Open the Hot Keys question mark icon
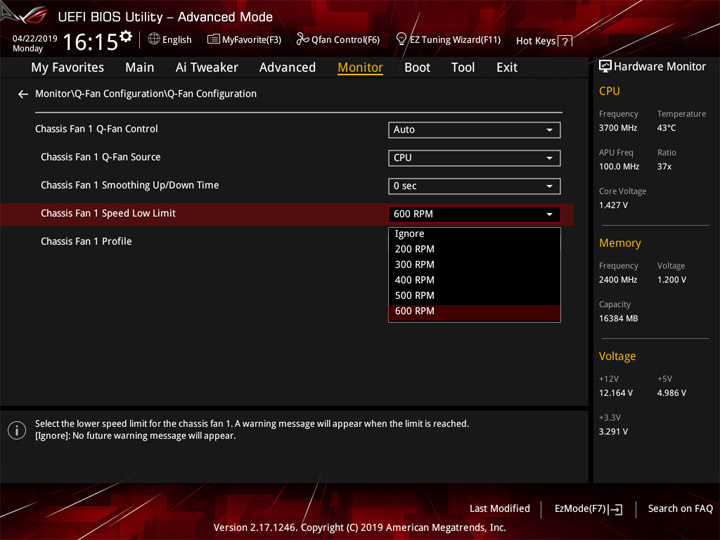This screenshot has width=720, height=540. pyautogui.click(x=566, y=41)
